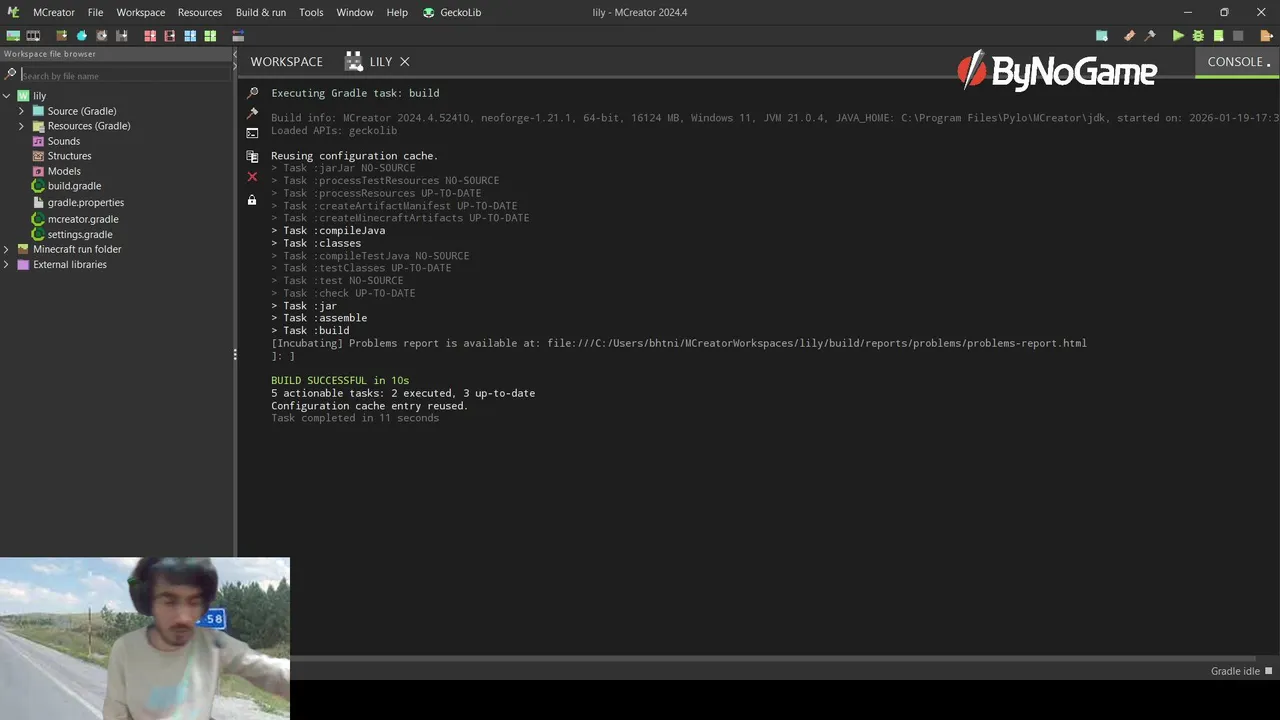Click the blue grid toolbar icon
This screenshot has width=1280, height=720.
point(190,36)
